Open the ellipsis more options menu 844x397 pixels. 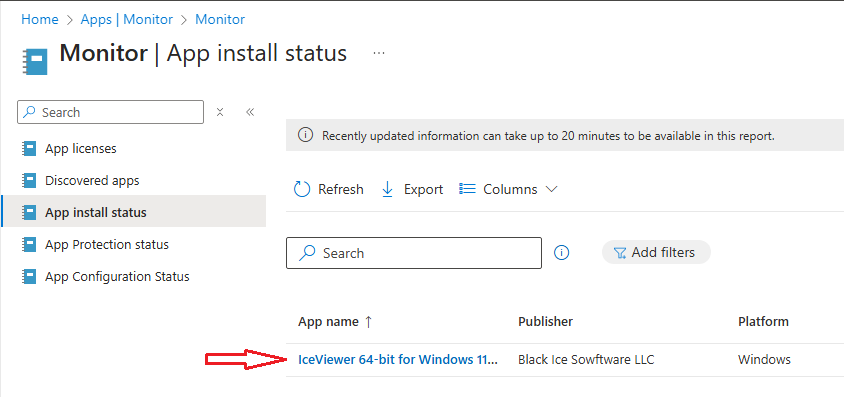pos(379,53)
